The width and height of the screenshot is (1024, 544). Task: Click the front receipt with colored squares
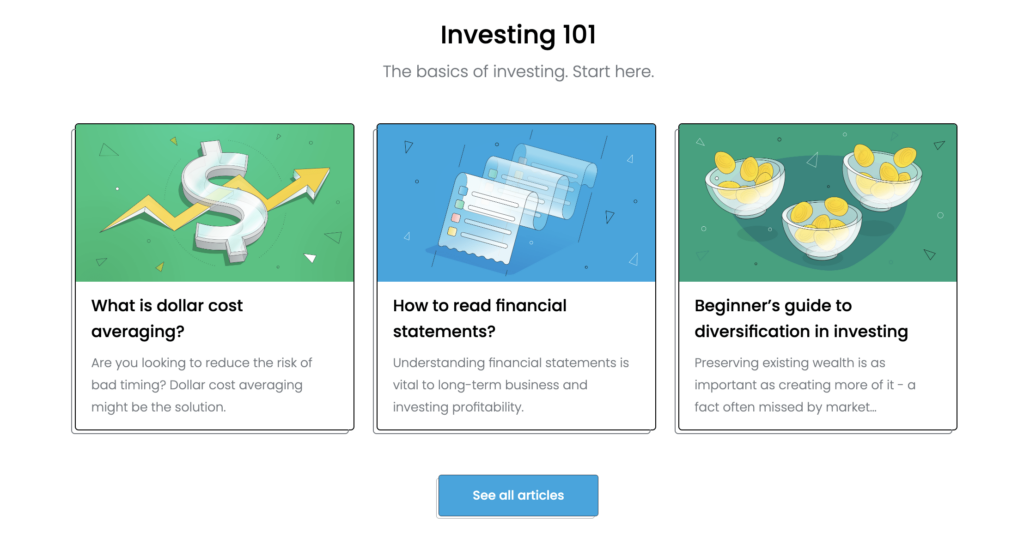(x=483, y=219)
